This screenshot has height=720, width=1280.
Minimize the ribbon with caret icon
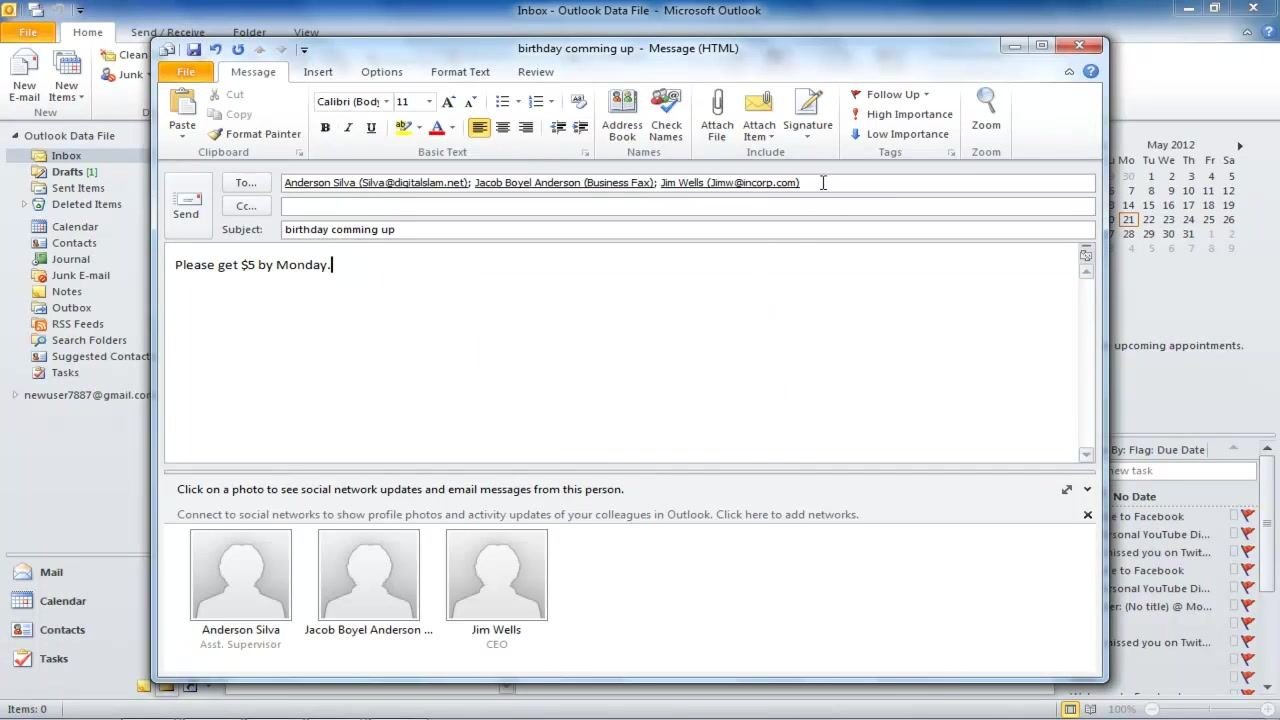pos(1069,72)
